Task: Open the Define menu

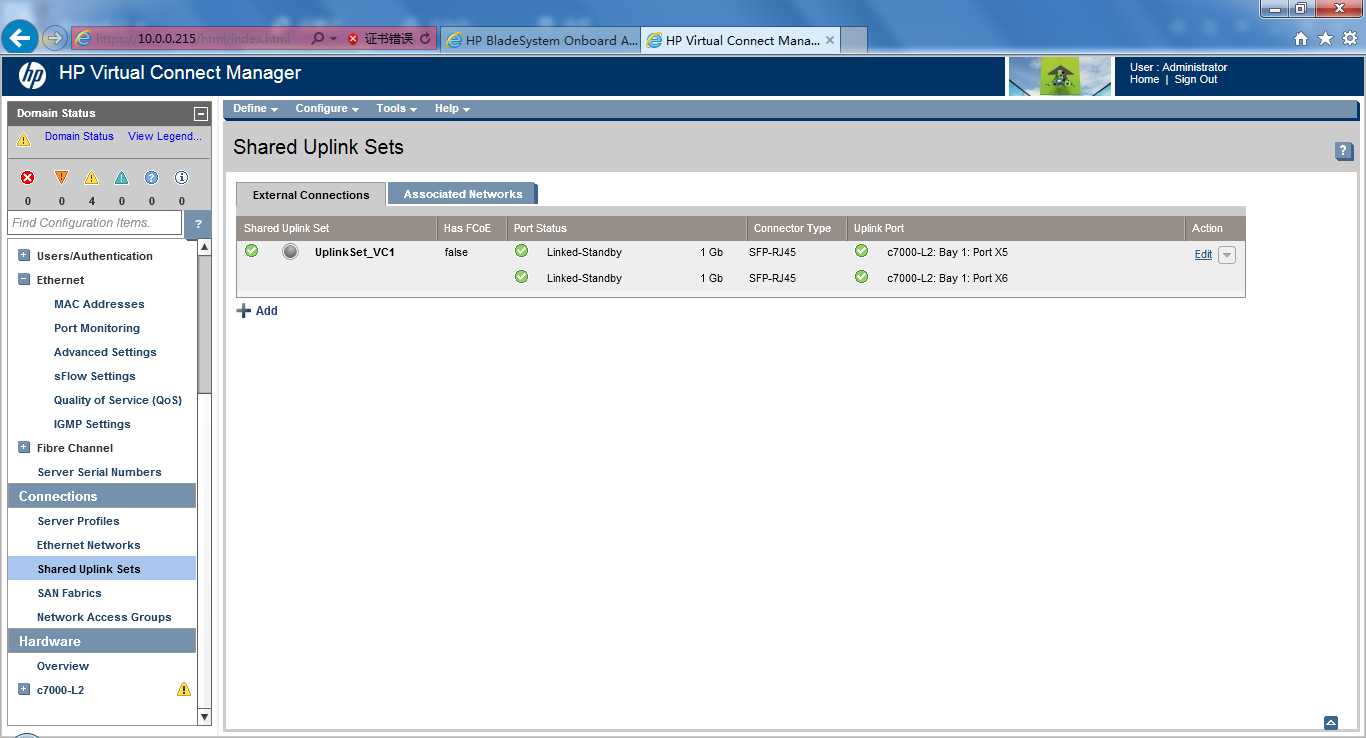Action: pos(255,109)
